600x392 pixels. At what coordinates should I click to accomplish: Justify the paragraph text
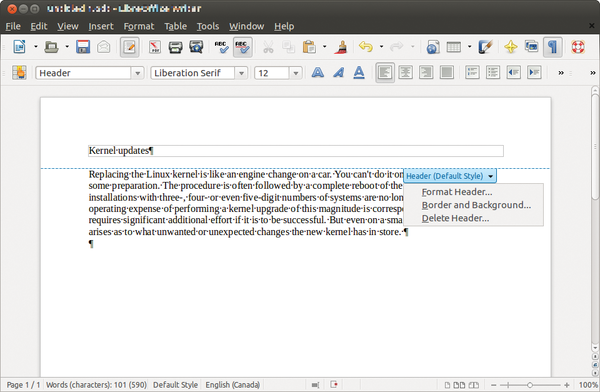tap(447, 72)
